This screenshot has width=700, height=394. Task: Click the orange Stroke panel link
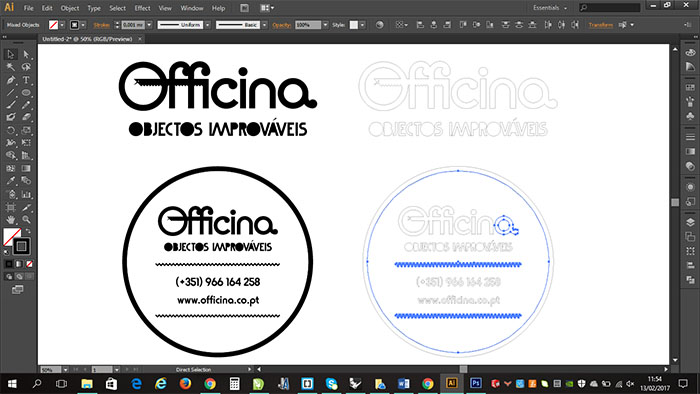102,25
